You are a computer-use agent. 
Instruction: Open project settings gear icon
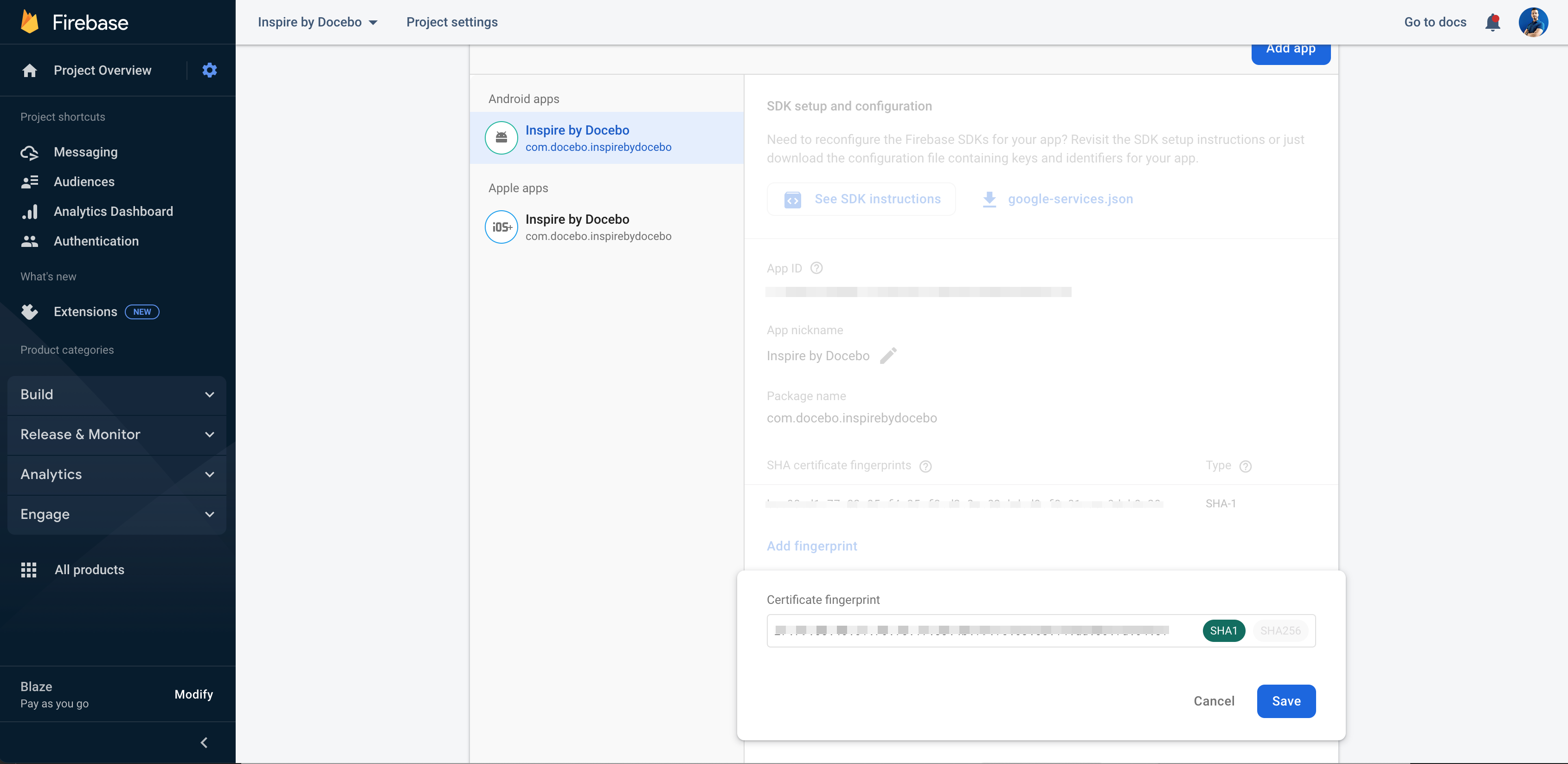point(209,70)
